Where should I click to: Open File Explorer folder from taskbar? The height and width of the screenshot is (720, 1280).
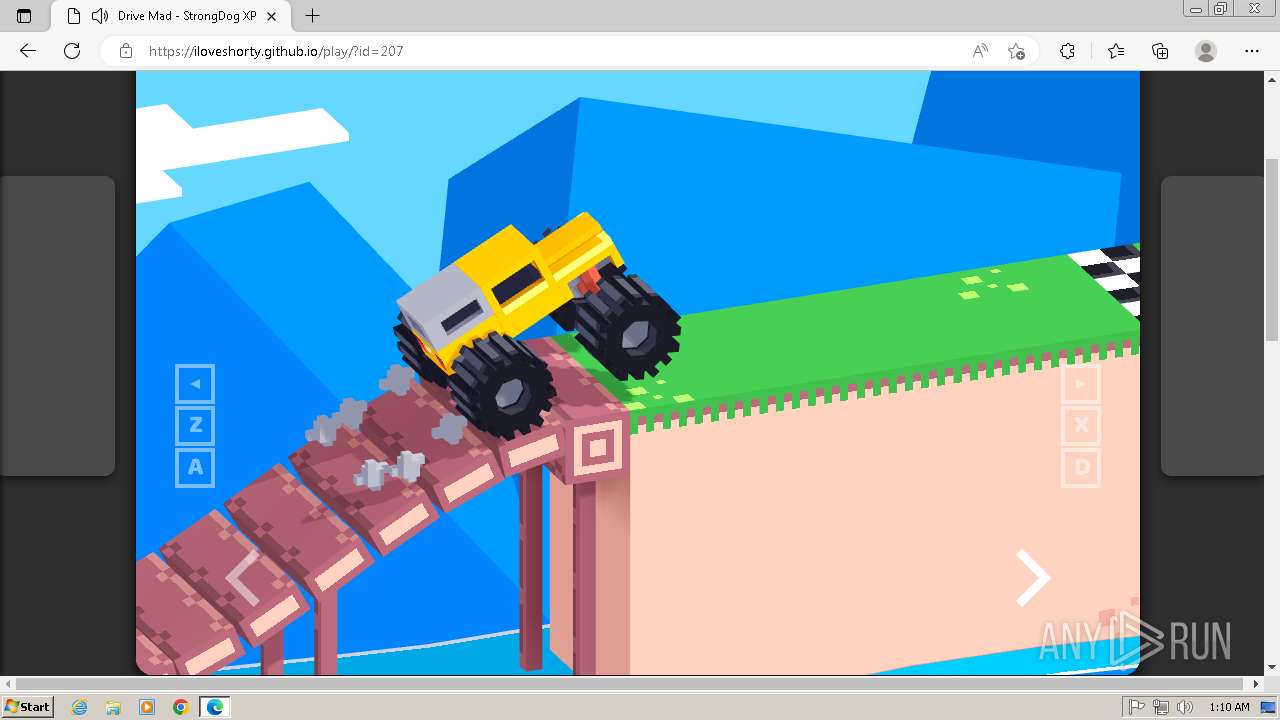click(x=113, y=707)
